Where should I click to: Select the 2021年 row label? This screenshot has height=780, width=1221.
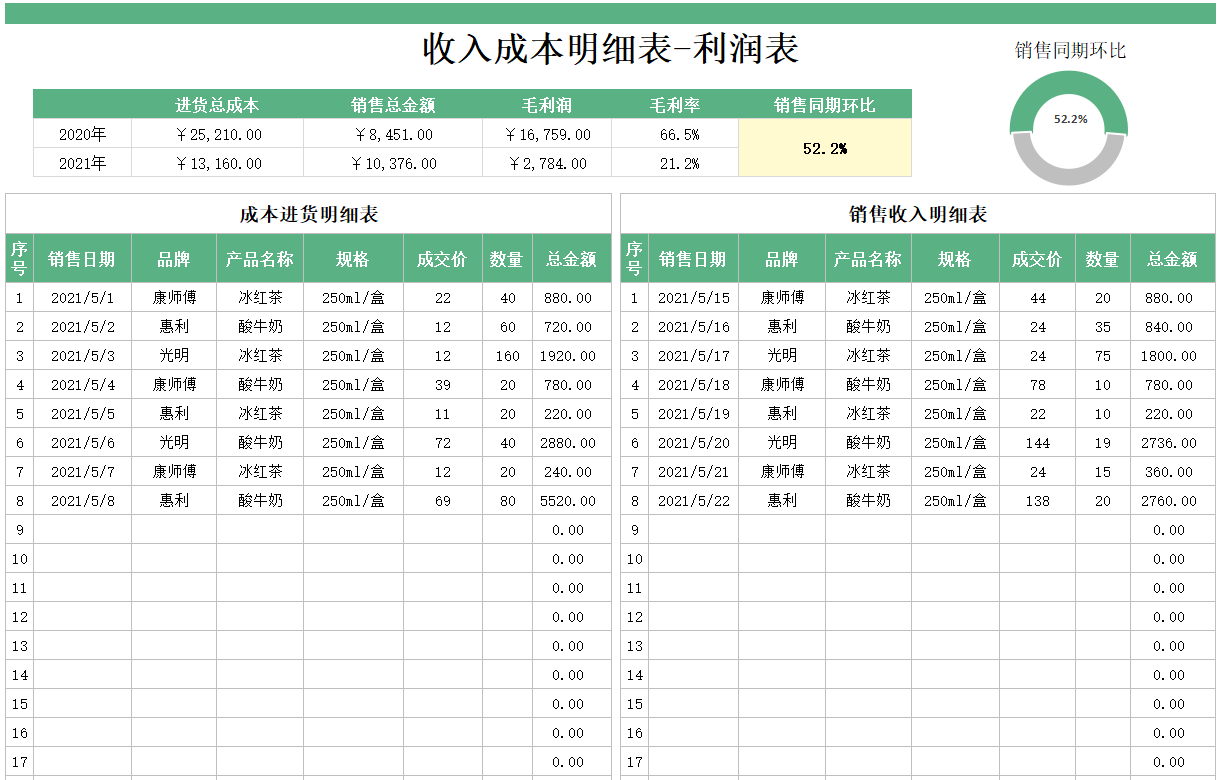82,163
